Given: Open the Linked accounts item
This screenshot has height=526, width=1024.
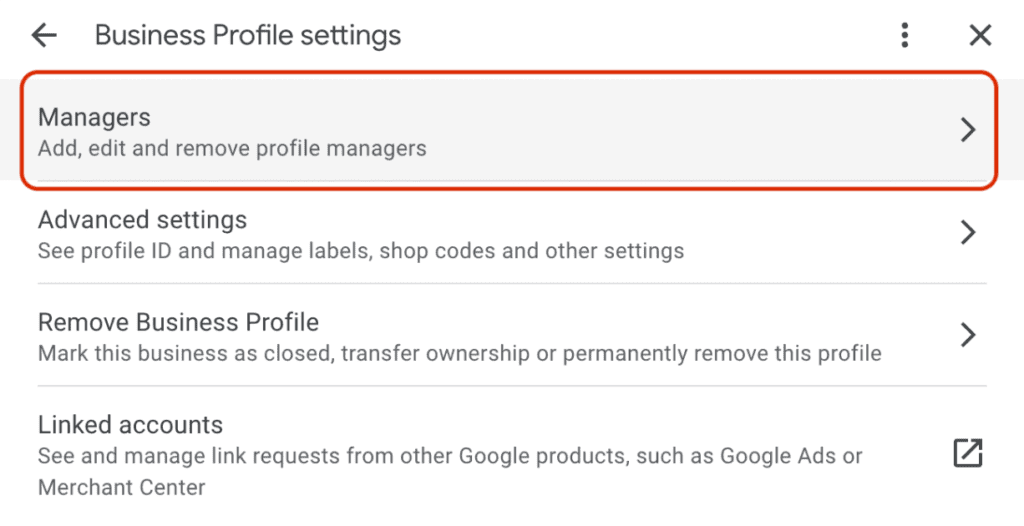Looking at the screenshot, I should click(x=130, y=425).
